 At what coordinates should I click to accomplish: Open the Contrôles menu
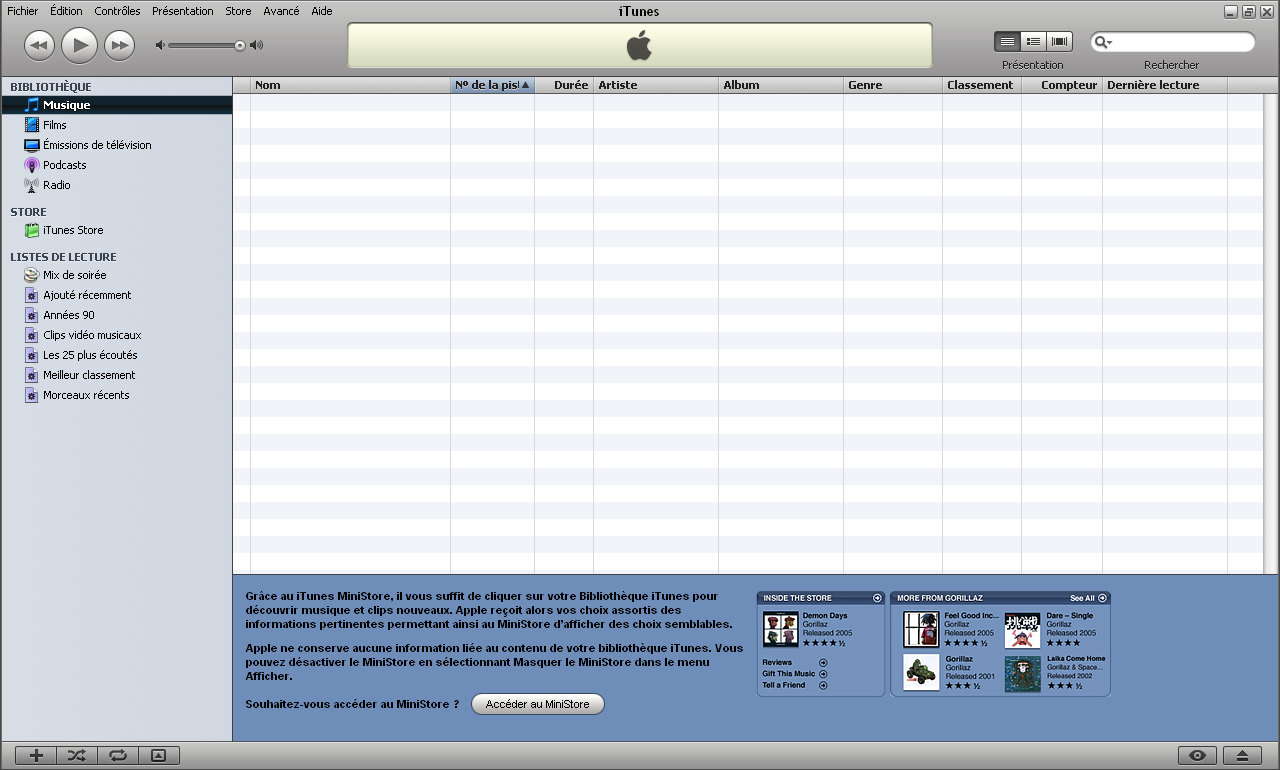(x=117, y=11)
